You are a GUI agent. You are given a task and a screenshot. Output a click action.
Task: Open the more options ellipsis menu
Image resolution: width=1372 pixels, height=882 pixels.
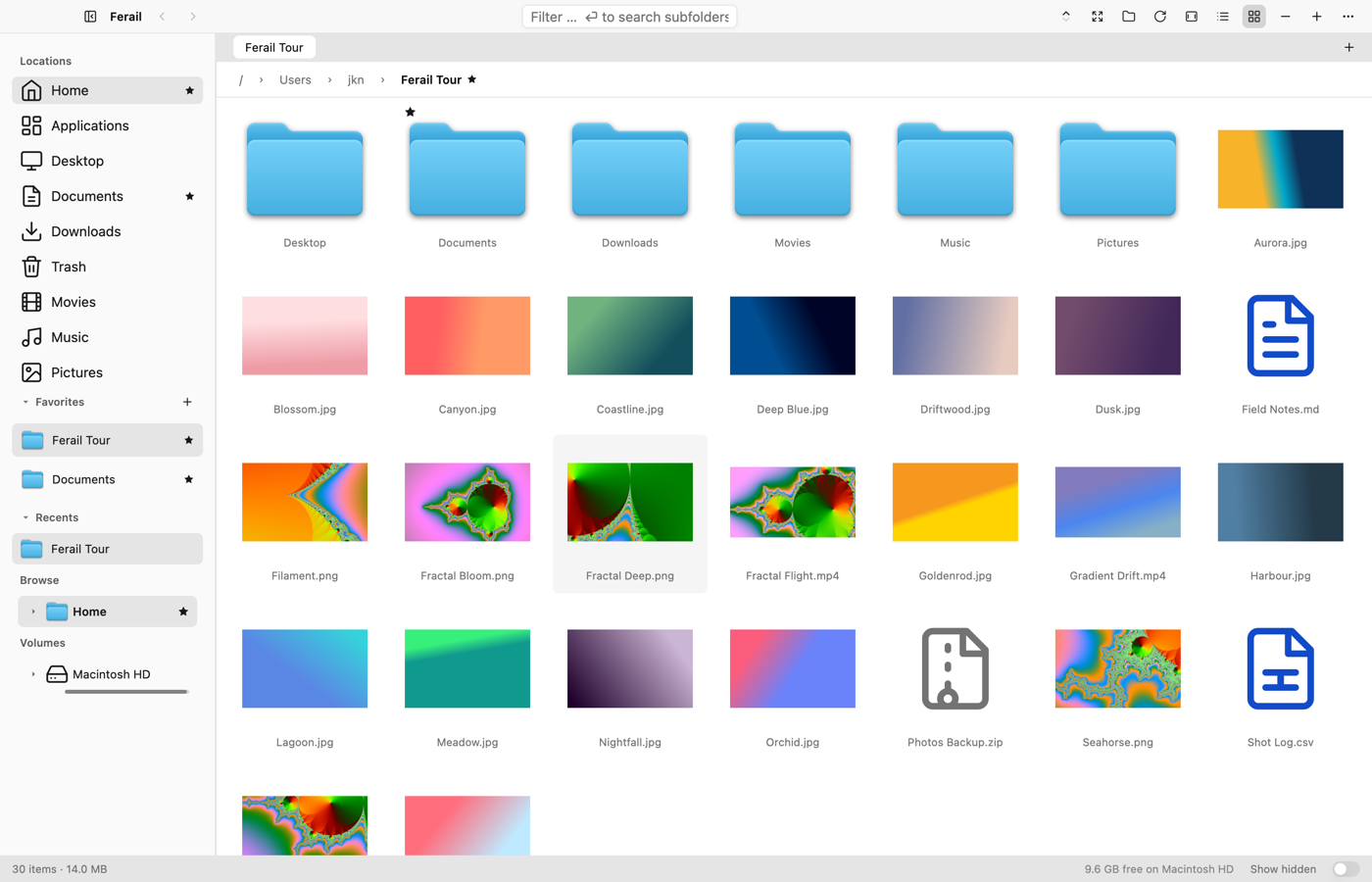click(1348, 17)
